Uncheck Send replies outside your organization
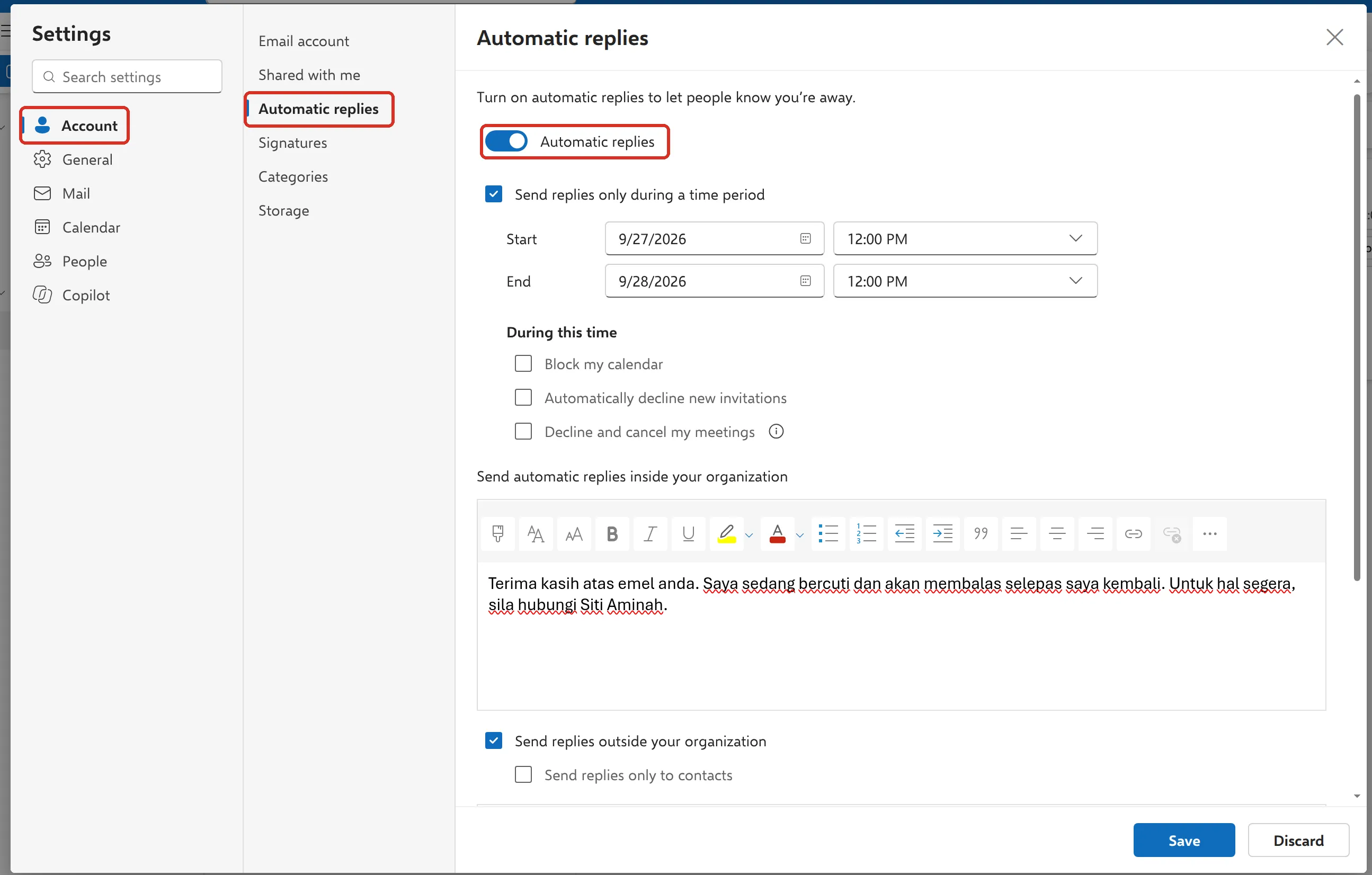1372x875 pixels. click(x=493, y=740)
